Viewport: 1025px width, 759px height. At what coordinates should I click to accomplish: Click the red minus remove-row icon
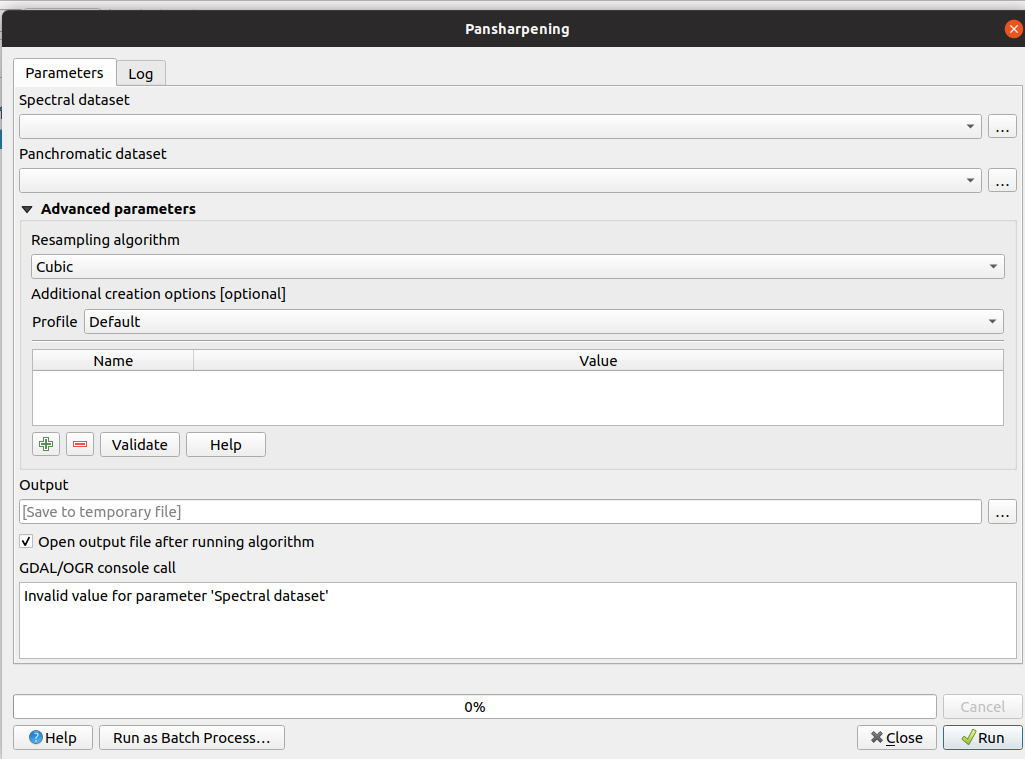coord(80,444)
